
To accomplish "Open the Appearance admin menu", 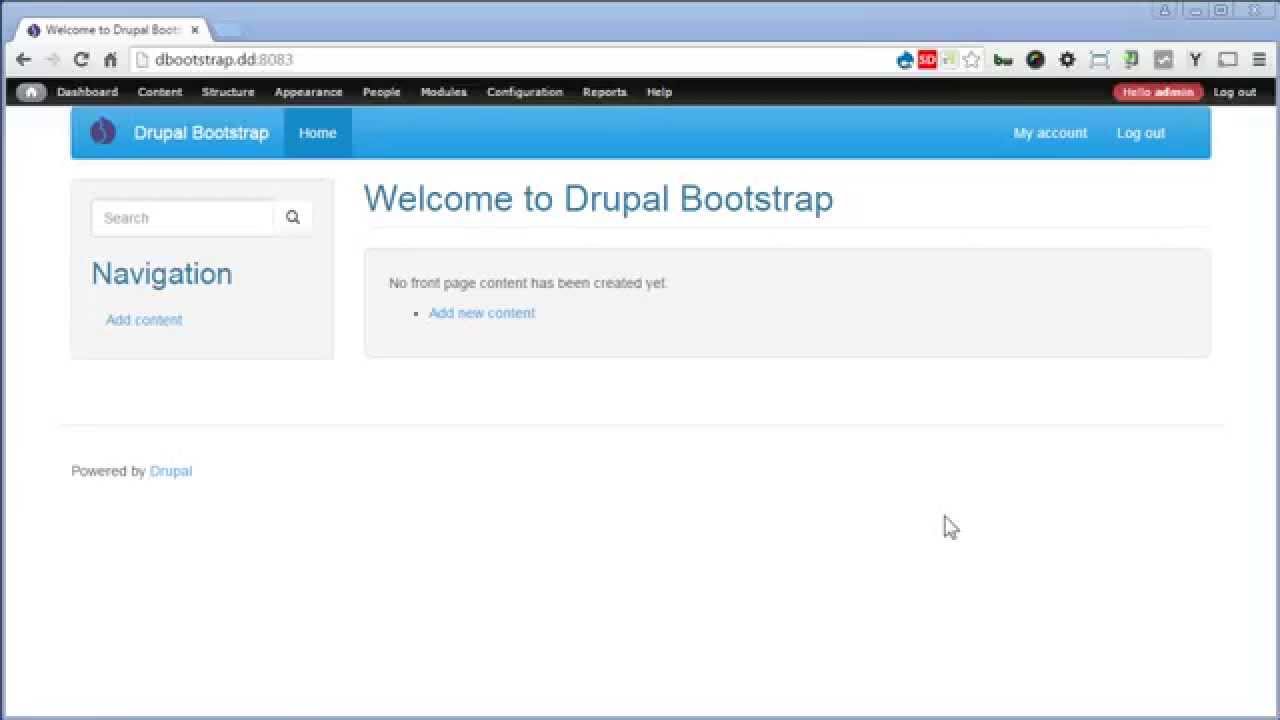I will pos(308,92).
